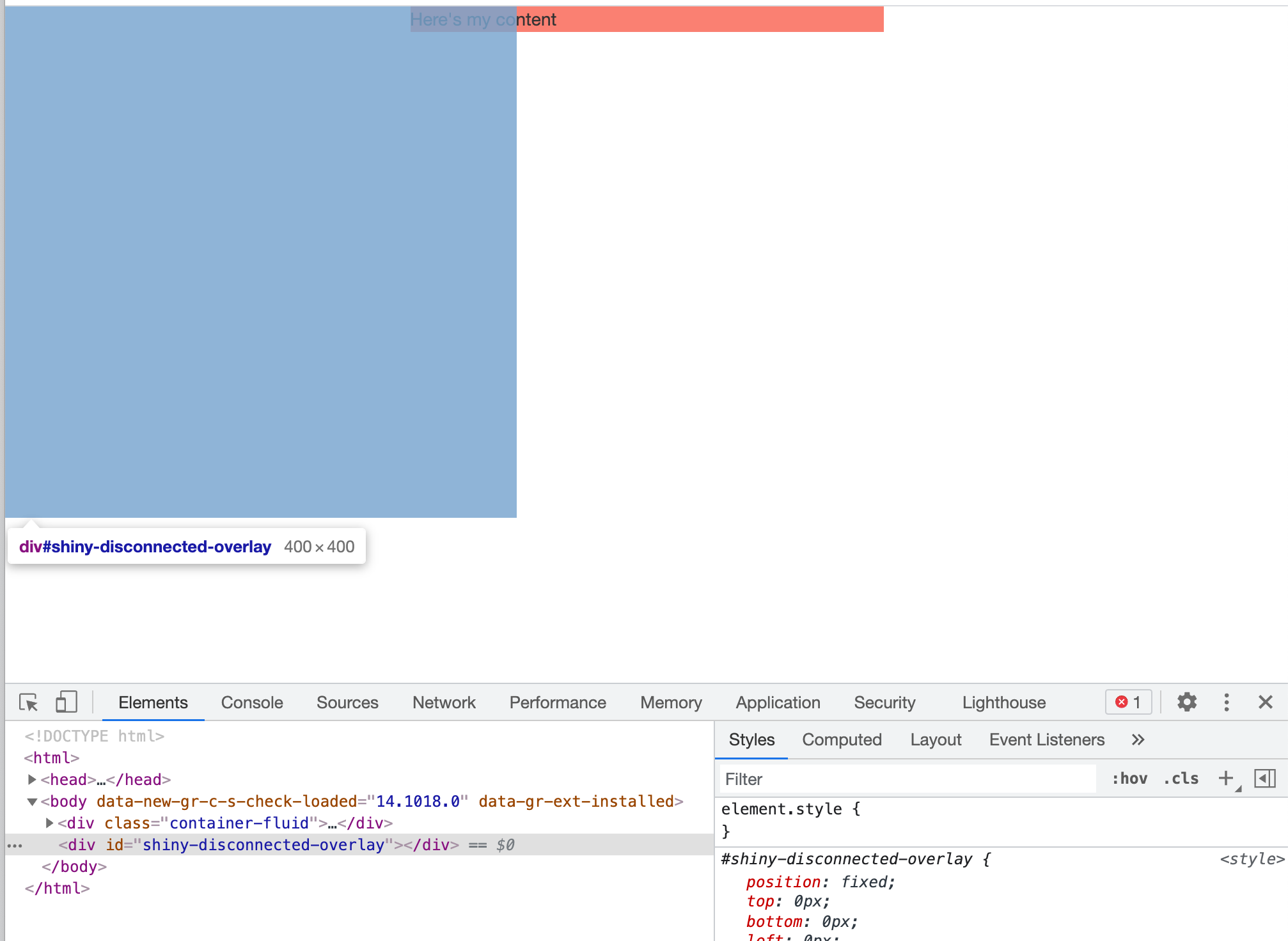Click the Styles Filter input field
This screenshot has height=941, width=1288.
coord(907,779)
